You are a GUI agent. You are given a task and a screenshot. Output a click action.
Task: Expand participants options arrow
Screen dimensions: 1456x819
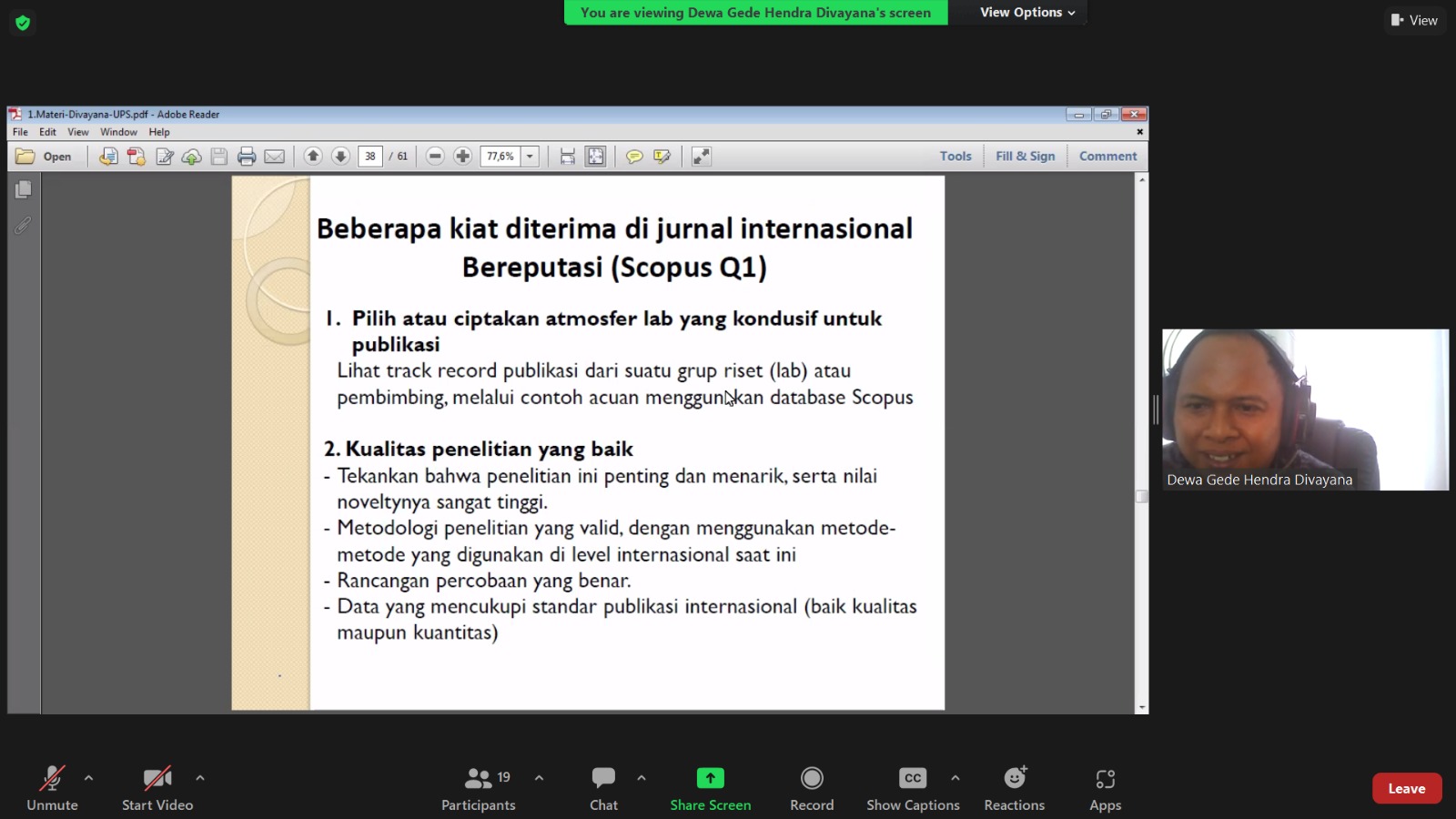pos(539,778)
